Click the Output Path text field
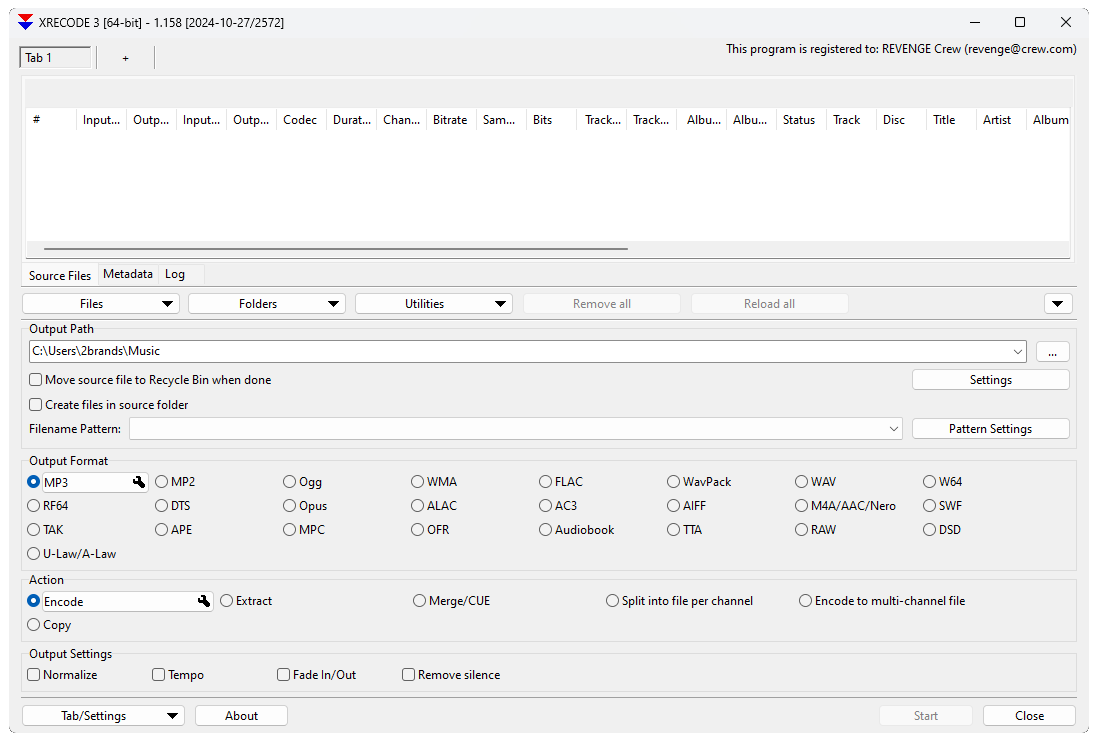Image resolution: width=1098 pixels, height=748 pixels. pos(520,352)
